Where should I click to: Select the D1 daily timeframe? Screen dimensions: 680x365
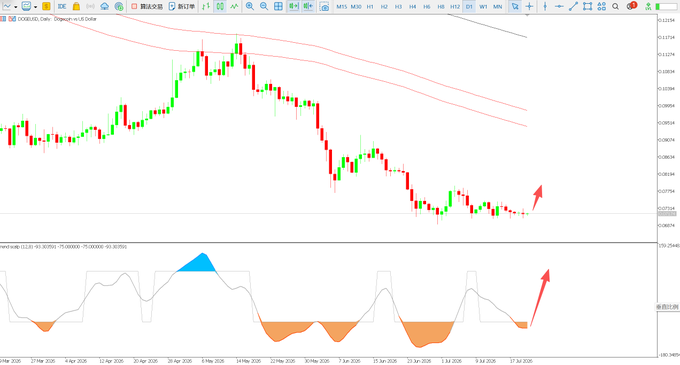click(x=469, y=7)
